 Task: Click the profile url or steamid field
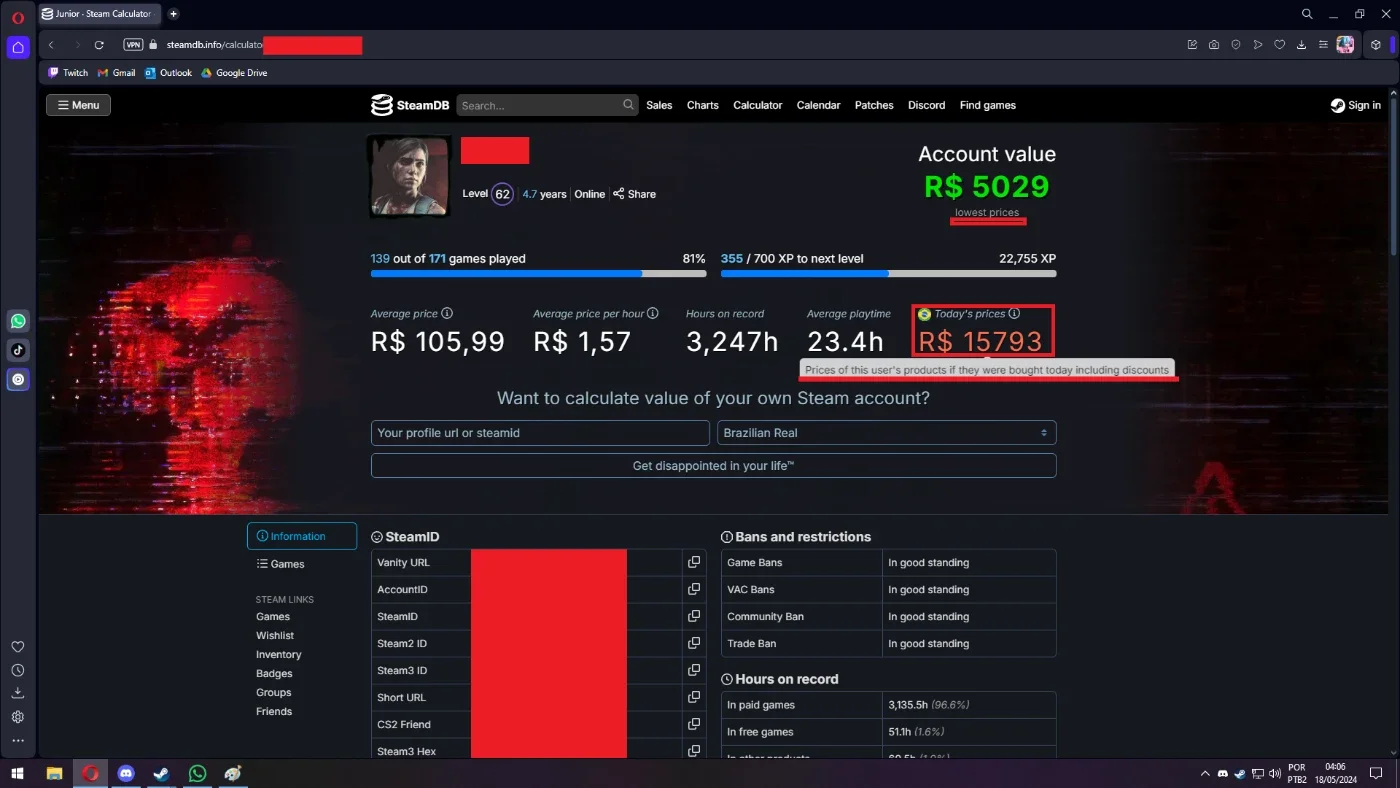click(x=540, y=433)
